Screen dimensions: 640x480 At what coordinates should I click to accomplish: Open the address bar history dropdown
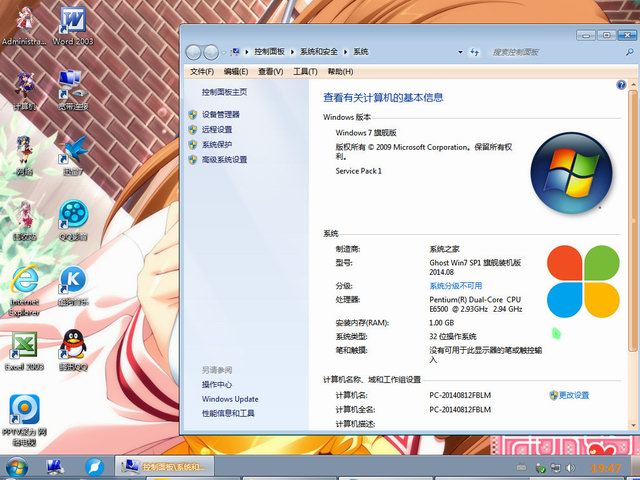[460, 52]
